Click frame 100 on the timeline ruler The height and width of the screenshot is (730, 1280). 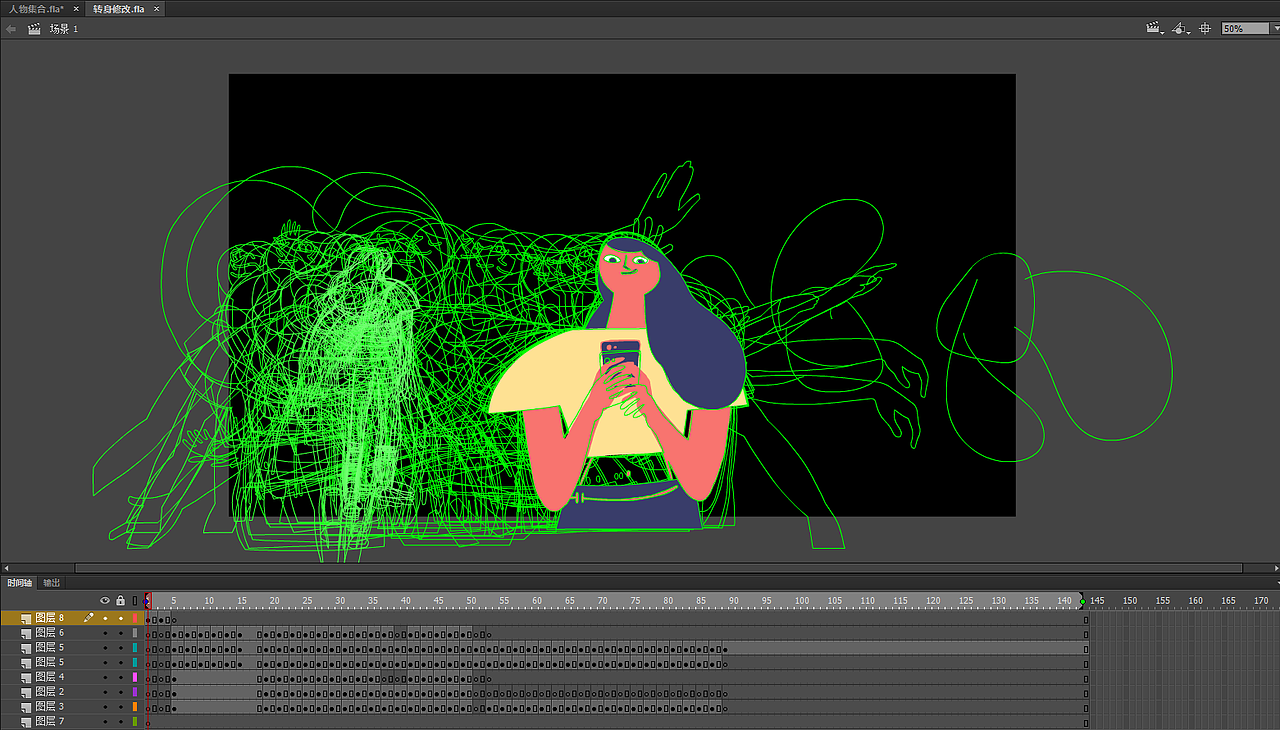[x=801, y=601]
